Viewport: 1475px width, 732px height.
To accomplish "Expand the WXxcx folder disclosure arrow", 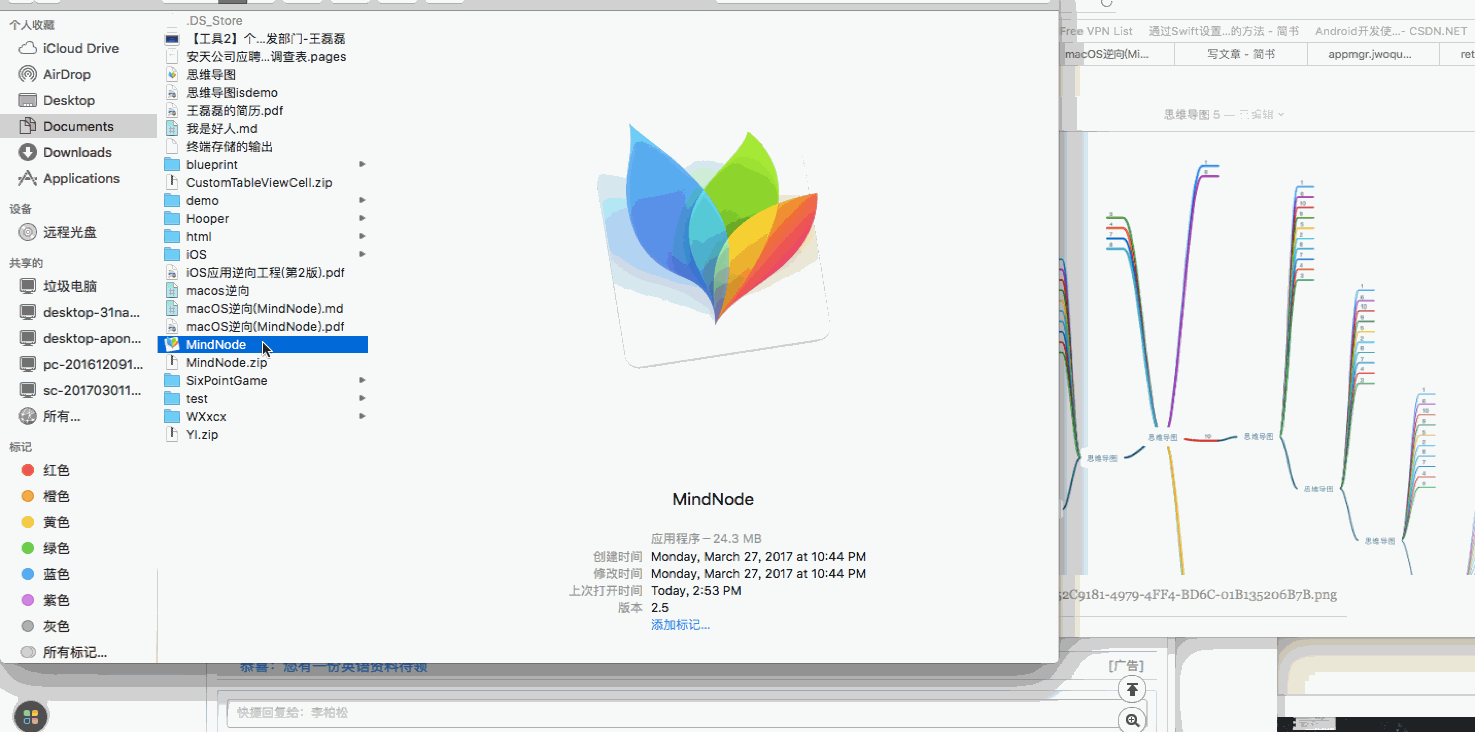I will 362,416.
